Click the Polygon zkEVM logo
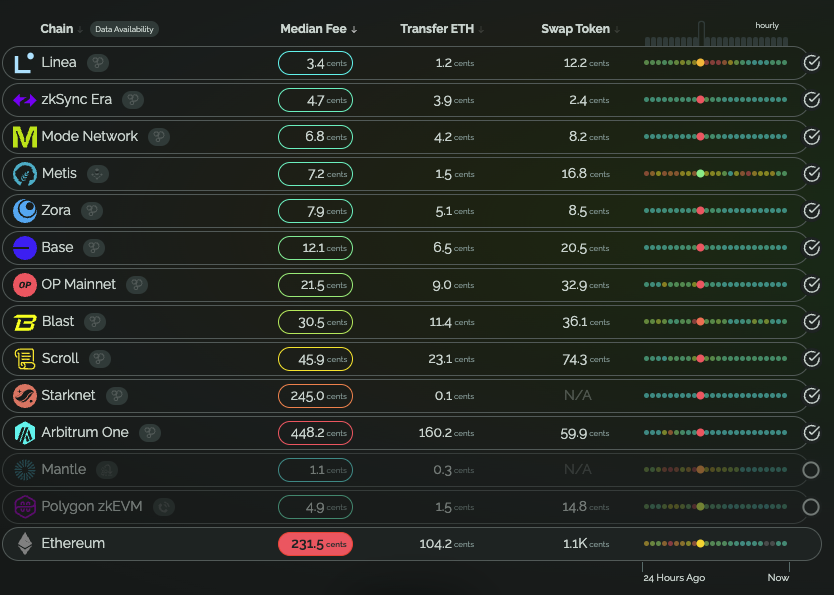834x595 pixels. click(x=24, y=507)
